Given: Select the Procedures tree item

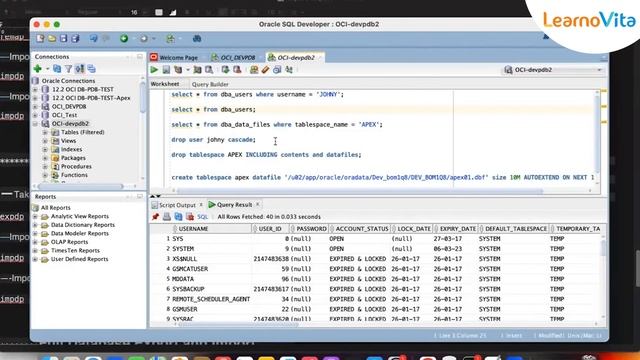Looking at the screenshot, I should click(76, 167).
